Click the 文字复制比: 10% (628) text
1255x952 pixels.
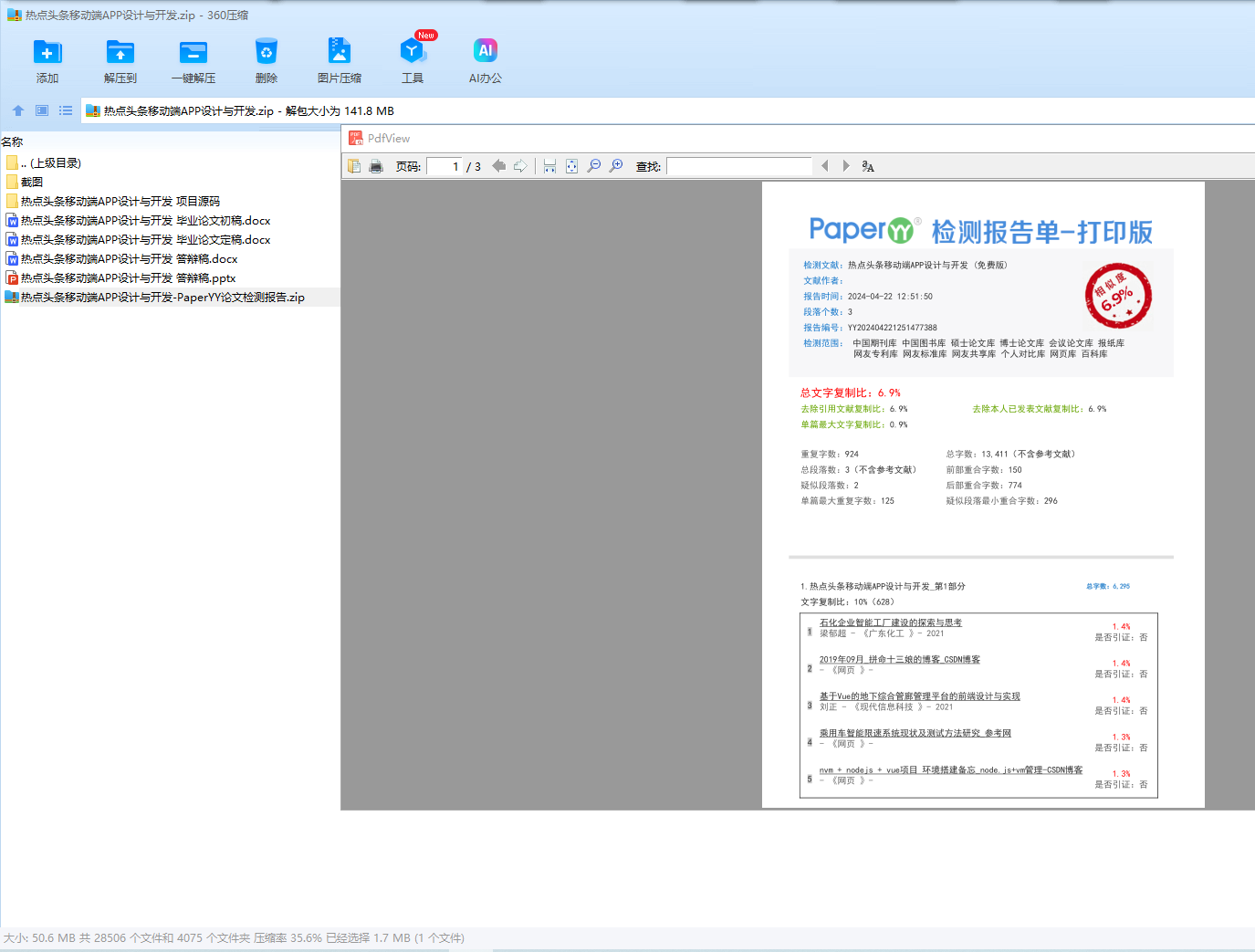(848, 602)
